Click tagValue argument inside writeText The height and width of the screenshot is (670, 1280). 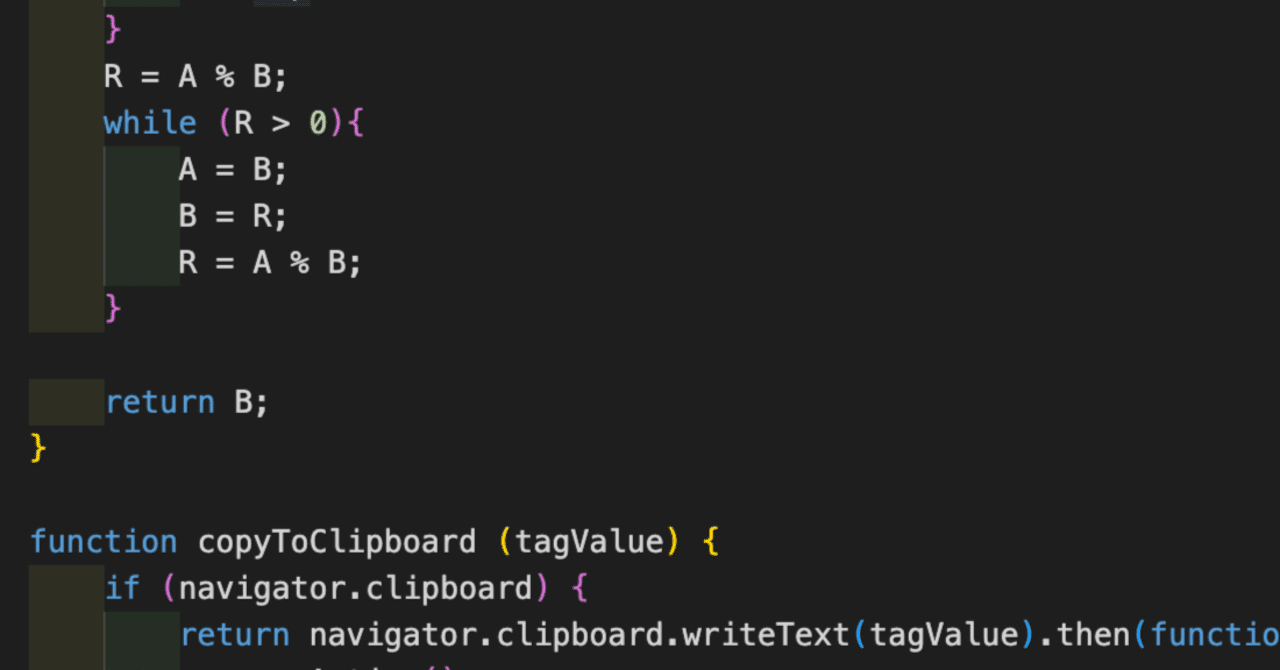(943, 635)
